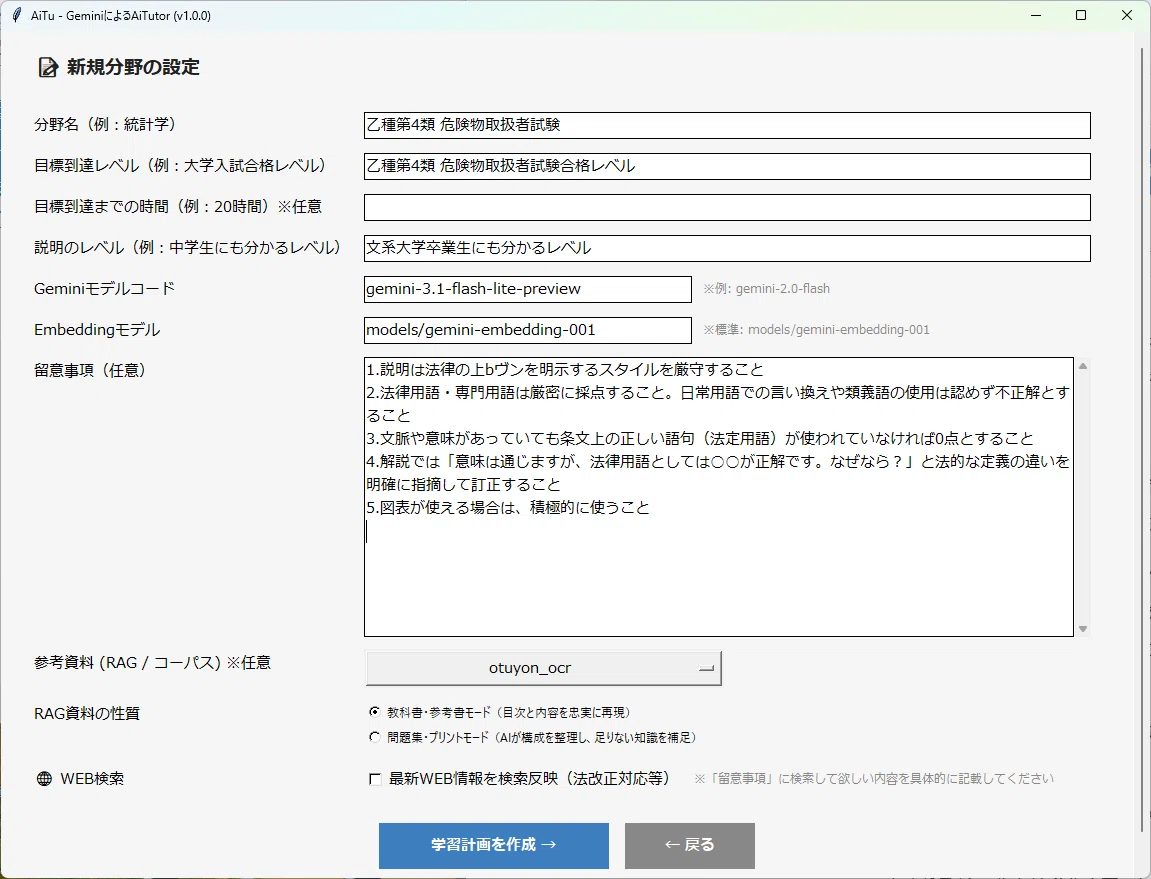The height and width of the screenshot is (879, 1151).
Task: Select 教科書・参考書モード radio button
Action: coord(374,712)
